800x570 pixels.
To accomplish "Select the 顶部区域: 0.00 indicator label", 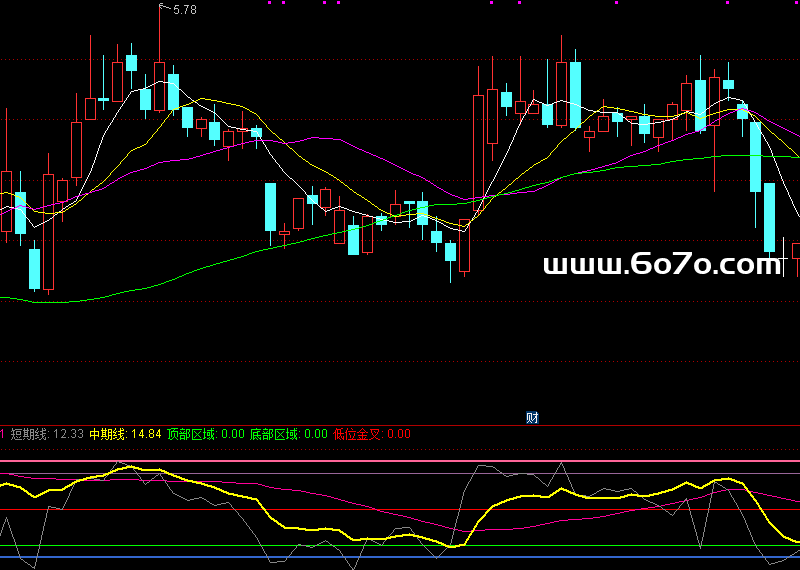I will 206,434.
